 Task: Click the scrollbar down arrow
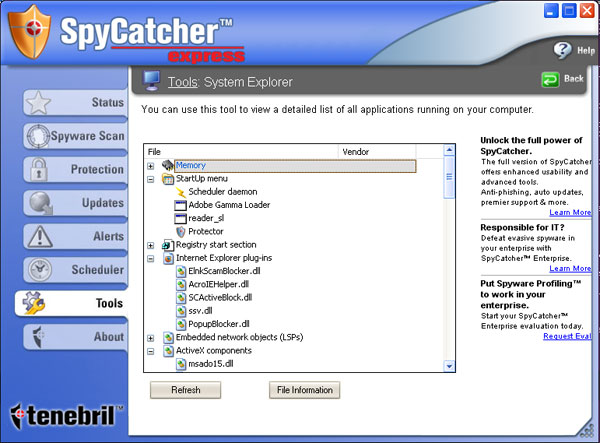[449, 366]
